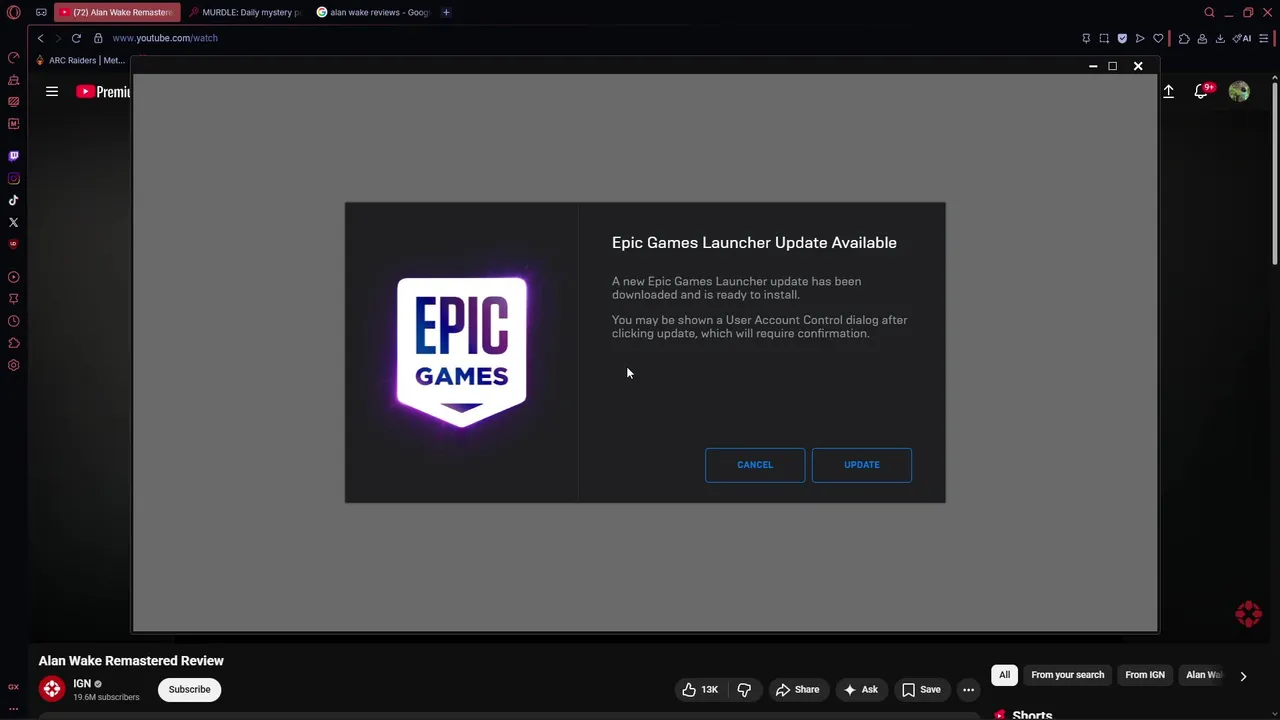Image resolution: width=1280 pixels, height=720 pixels.
Task: Switch to the Alan Wake Remastered YouTube tab
Action: tap(116, 12)
